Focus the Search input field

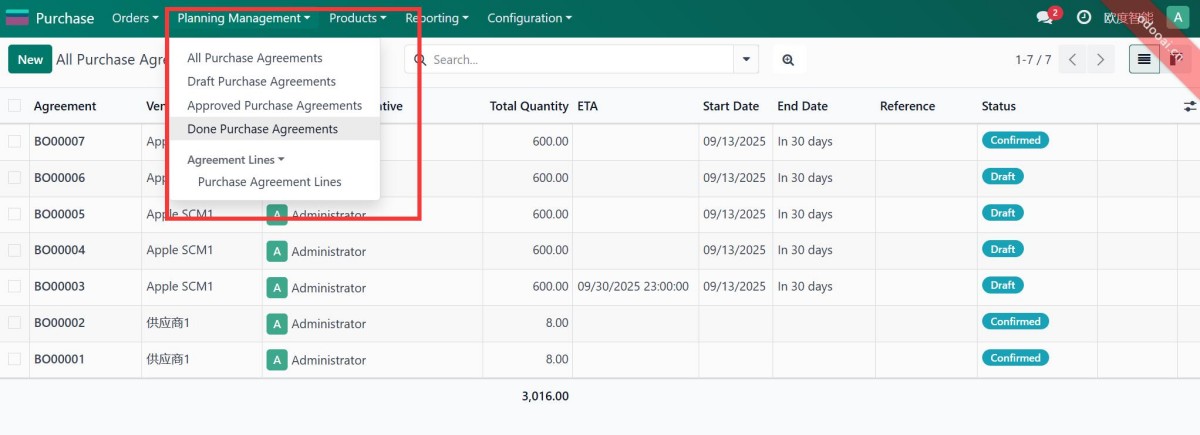580,60
